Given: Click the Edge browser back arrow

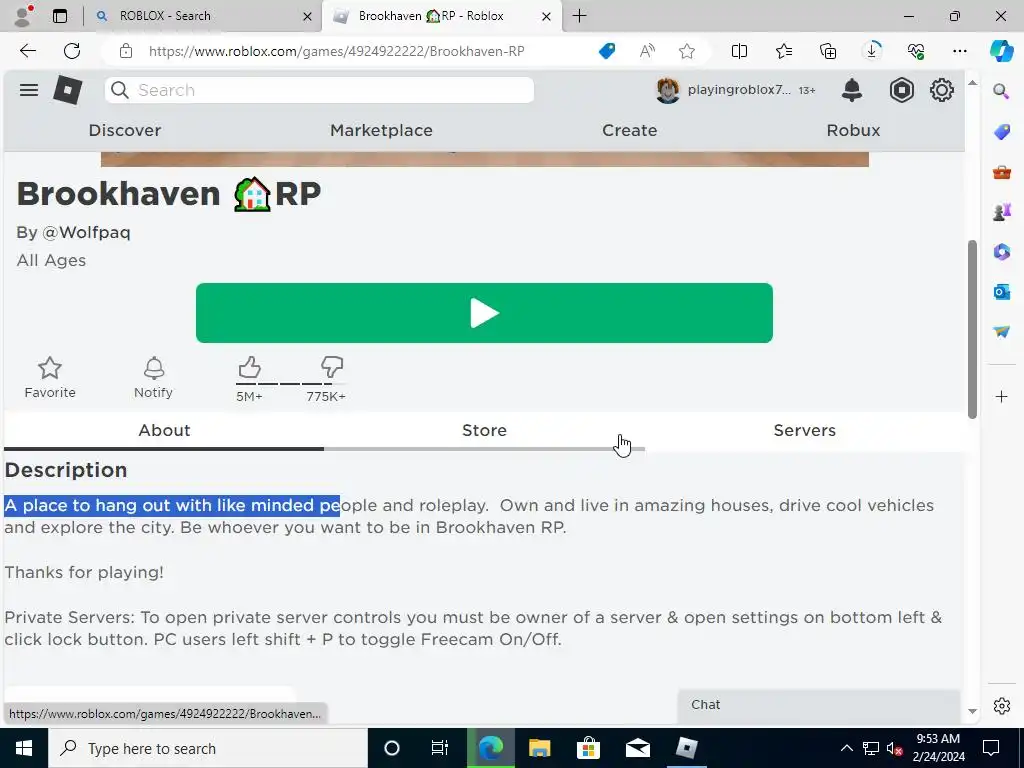Looking at the screenshot, I should pos(27,51).
